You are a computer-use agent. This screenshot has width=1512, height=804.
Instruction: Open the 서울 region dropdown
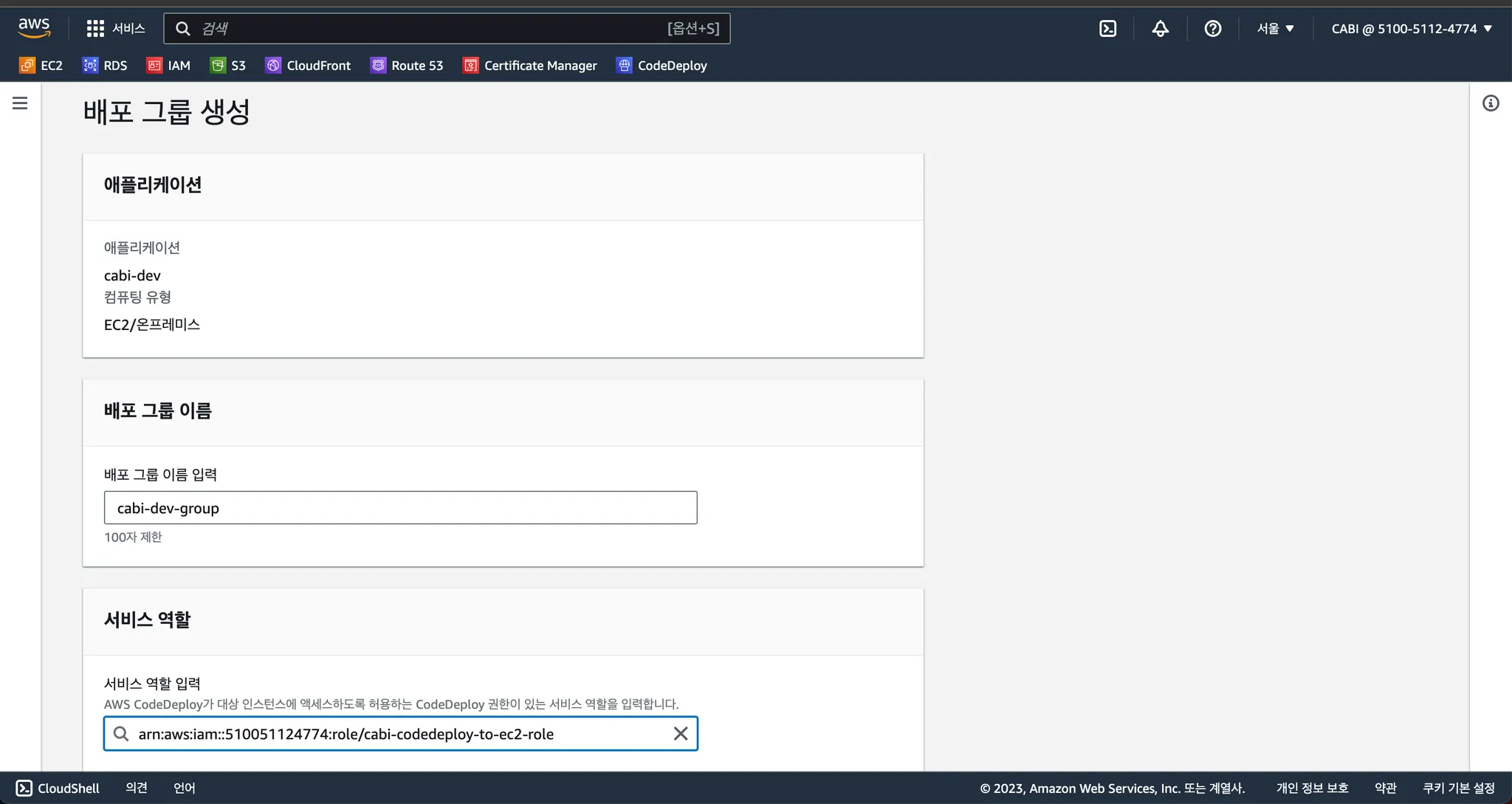click(1275, 29)
